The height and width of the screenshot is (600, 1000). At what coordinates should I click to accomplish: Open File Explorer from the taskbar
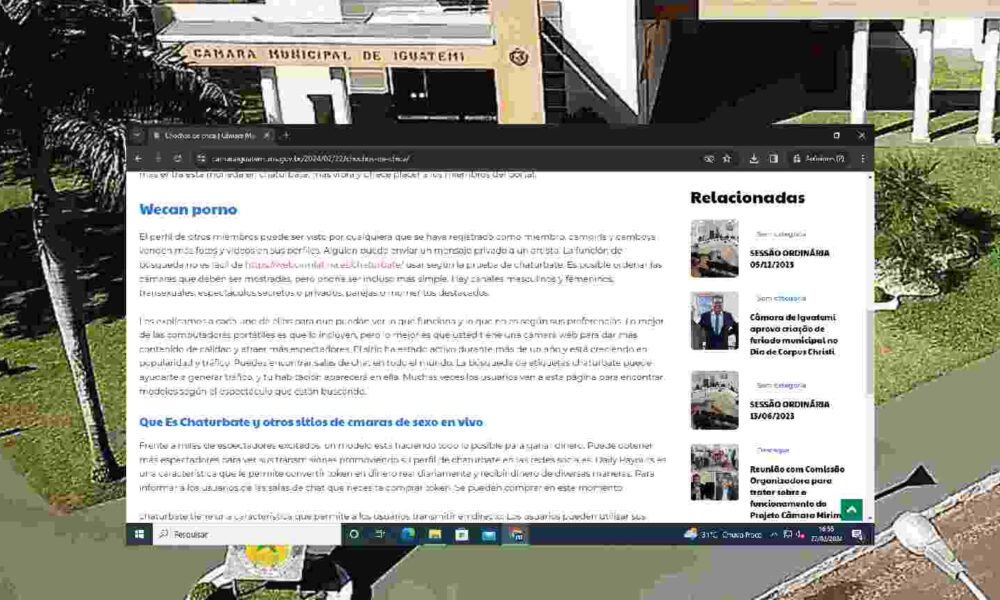(435, 534)
